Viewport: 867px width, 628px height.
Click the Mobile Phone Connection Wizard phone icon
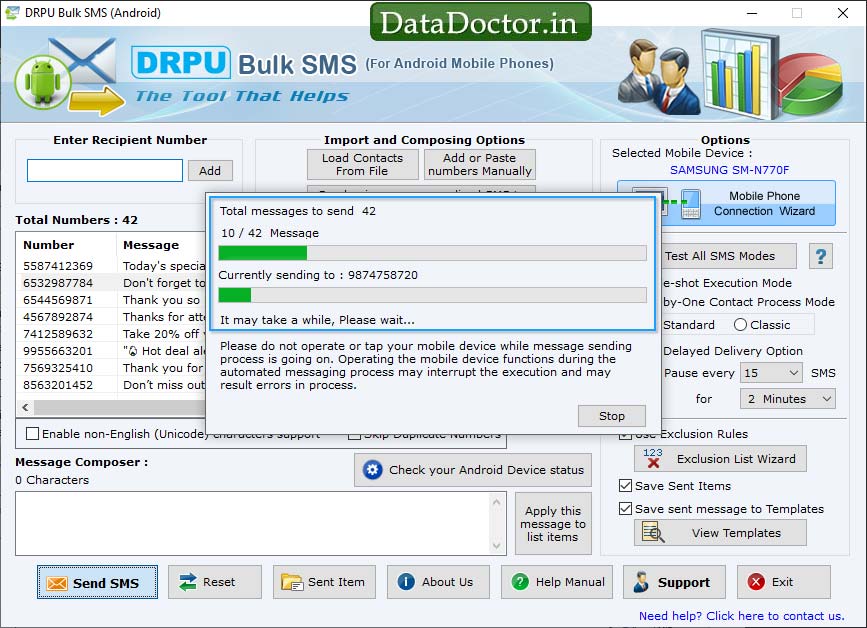pos(690,203)
